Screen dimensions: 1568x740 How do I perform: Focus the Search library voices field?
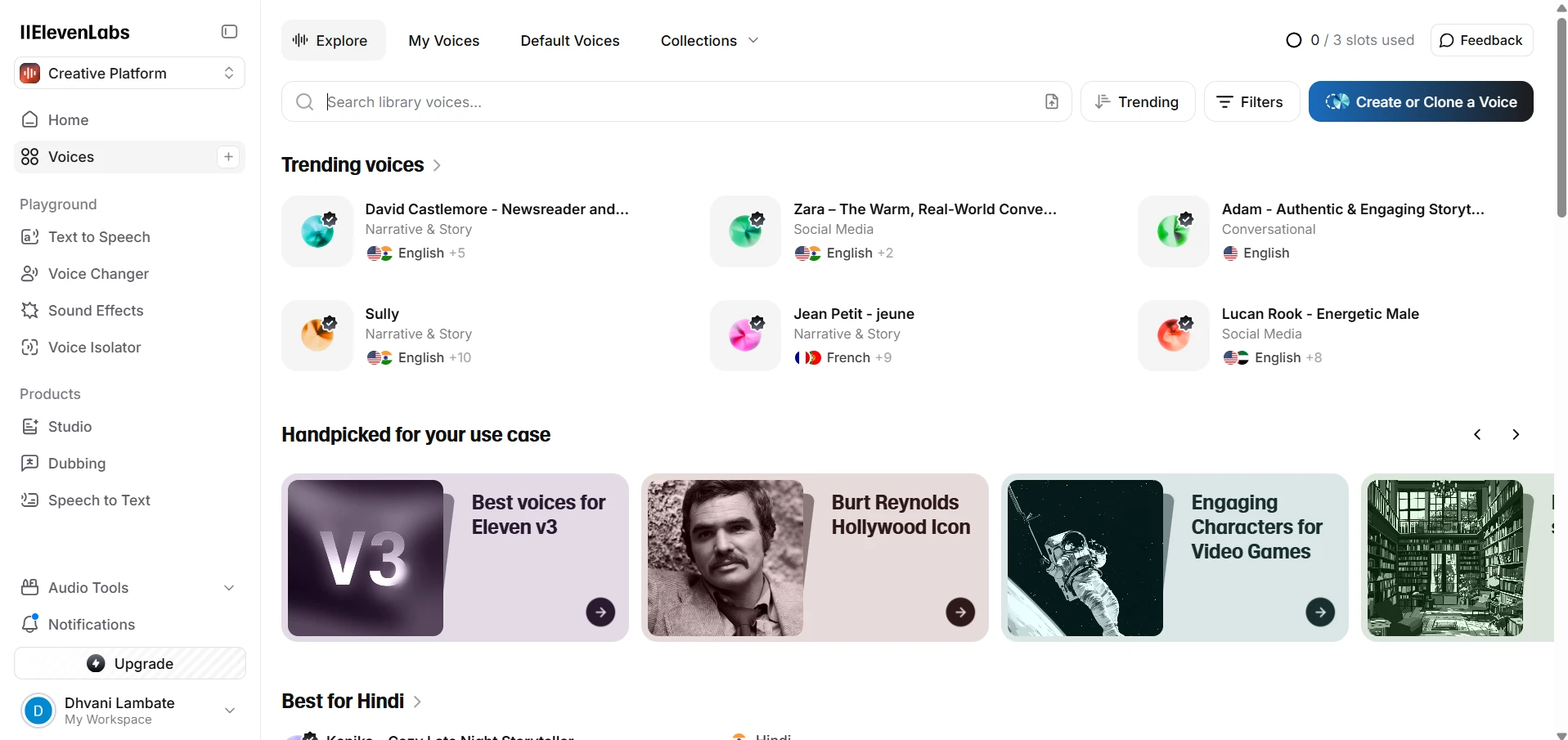click(x=676, y=101)
